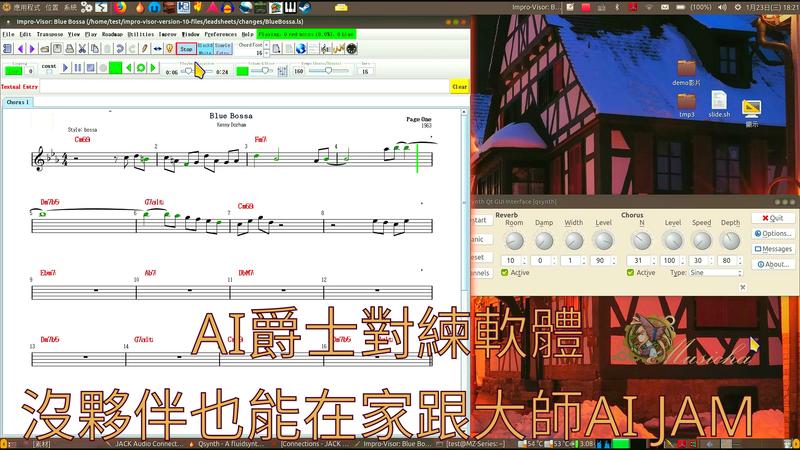
Task: Select the Chorus 1 tab
Action: 18,102
